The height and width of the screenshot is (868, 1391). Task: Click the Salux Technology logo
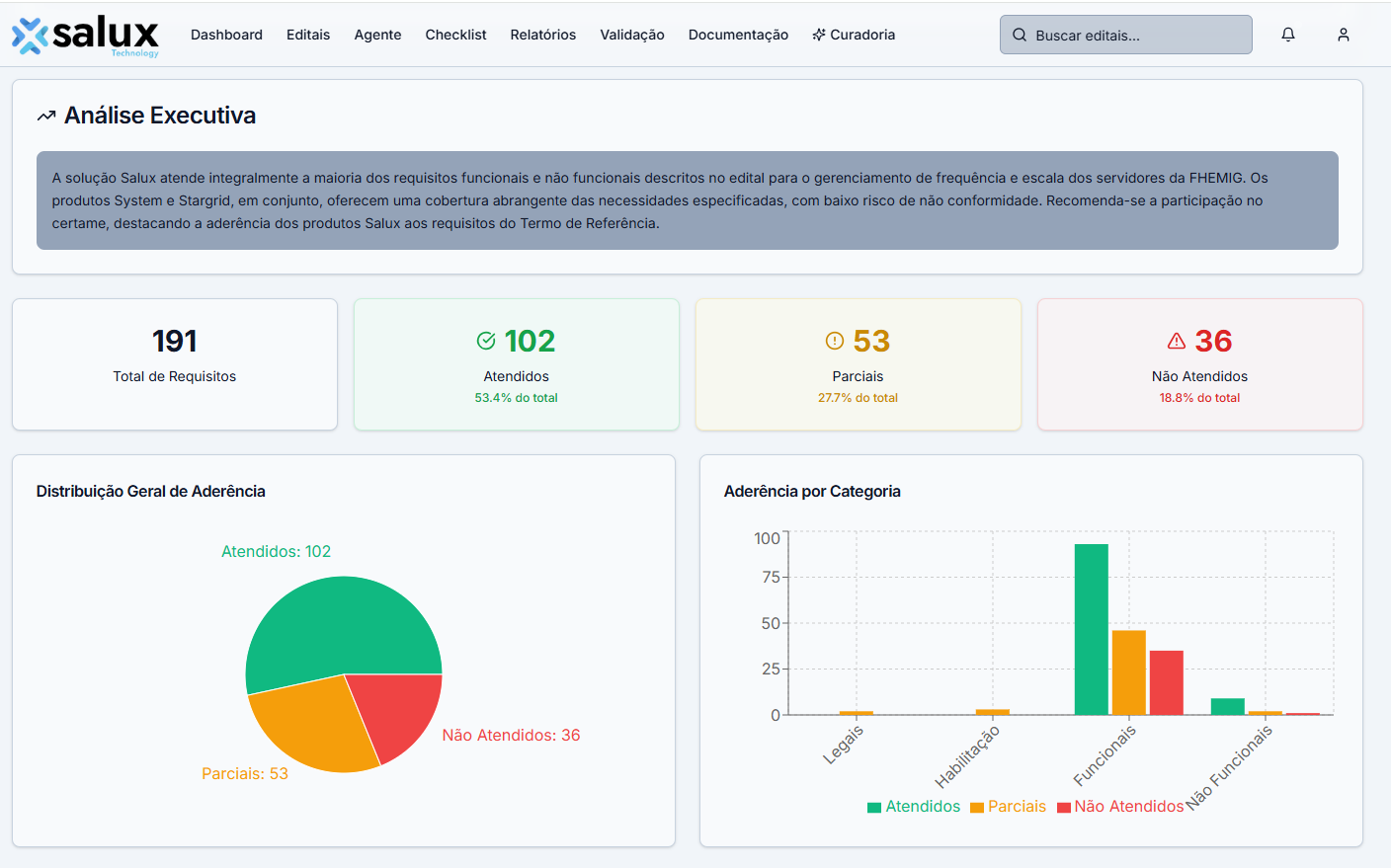click(x=85, y=36)
